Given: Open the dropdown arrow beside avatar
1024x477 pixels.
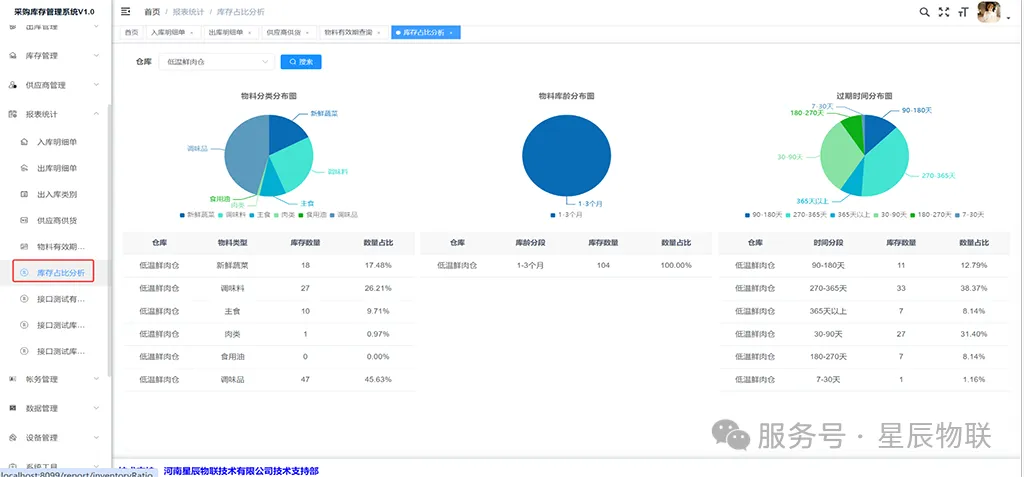Looking at the screenshot, I should [1009, 18].
